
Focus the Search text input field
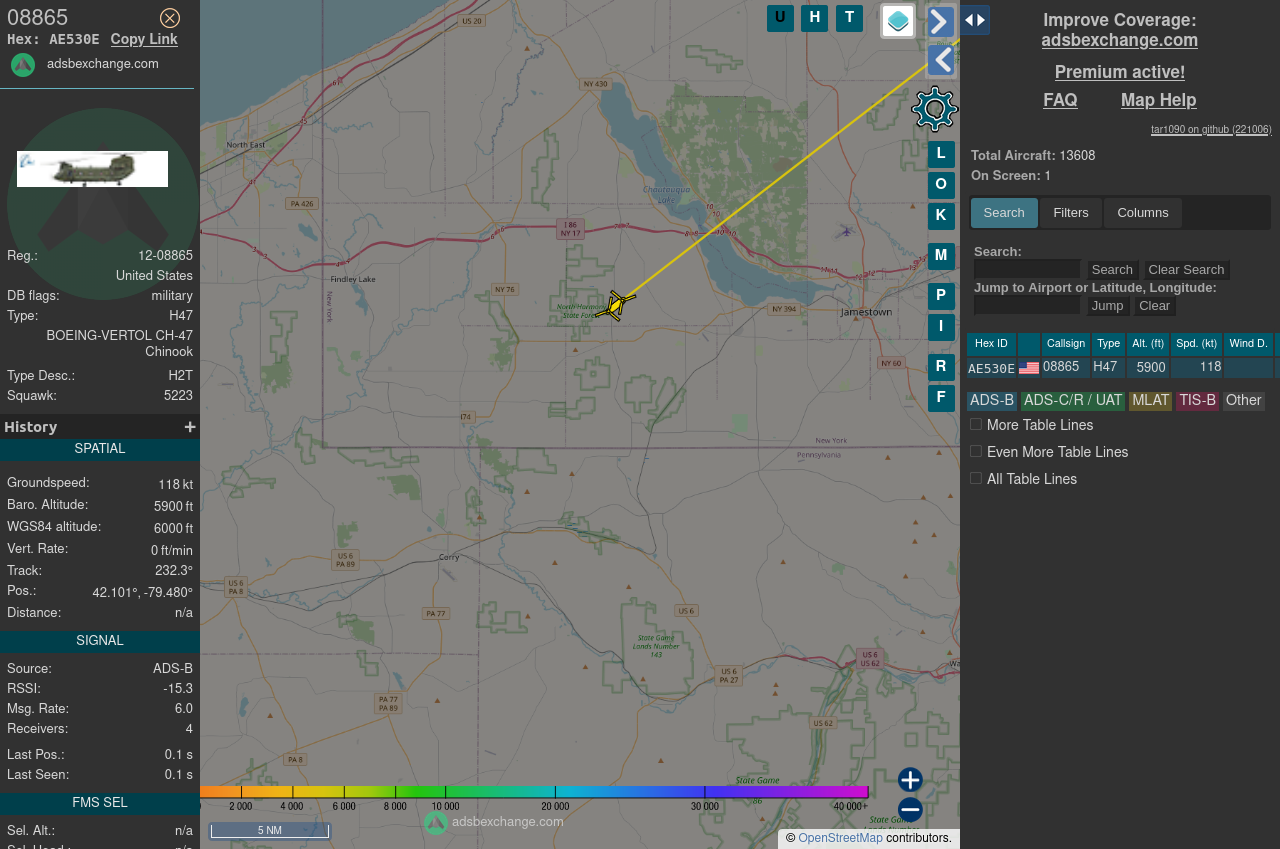pyautogui.click(x=1027, y=269)
